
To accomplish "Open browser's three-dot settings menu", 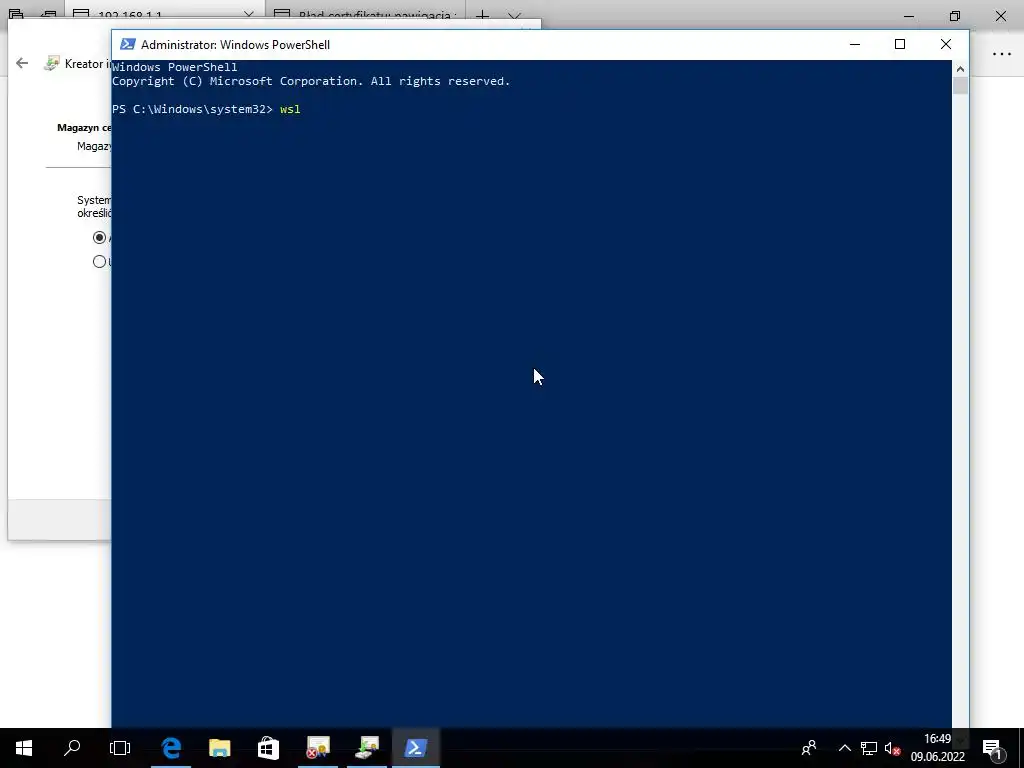I will tap(1002, 54).
